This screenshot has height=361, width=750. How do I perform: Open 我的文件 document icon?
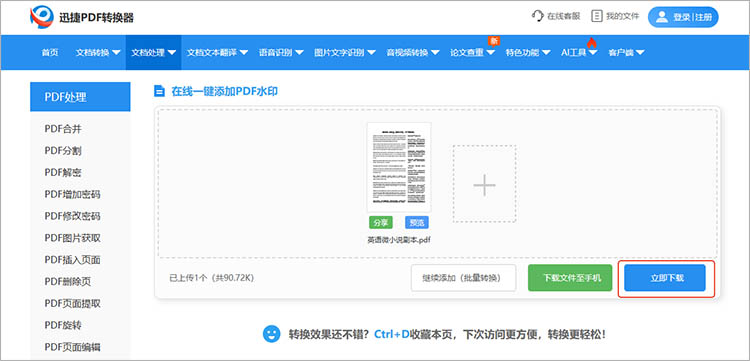596,16
